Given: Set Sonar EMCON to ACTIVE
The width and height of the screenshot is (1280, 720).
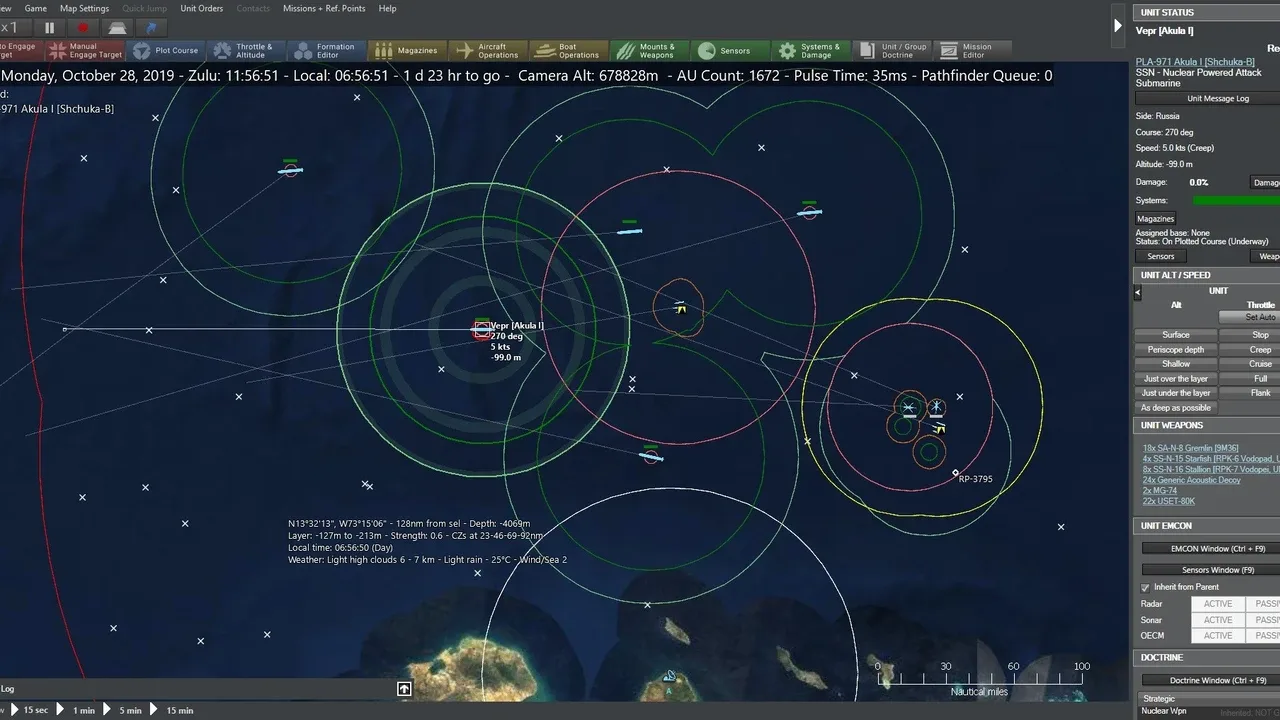Looking at the screenshot, I should 1217,620.
